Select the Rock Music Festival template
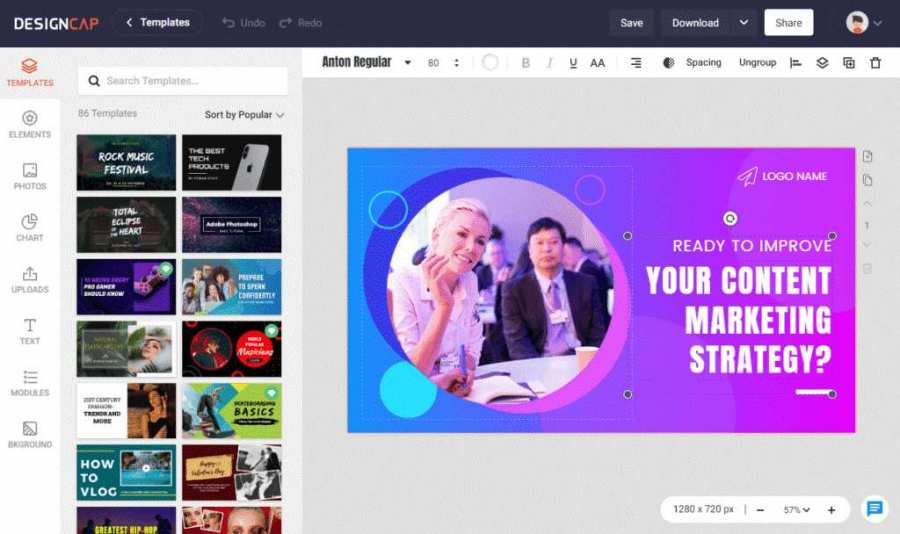The width and height of the screenshot is (900, 534). pyautogui.click(x=126, y=162)
